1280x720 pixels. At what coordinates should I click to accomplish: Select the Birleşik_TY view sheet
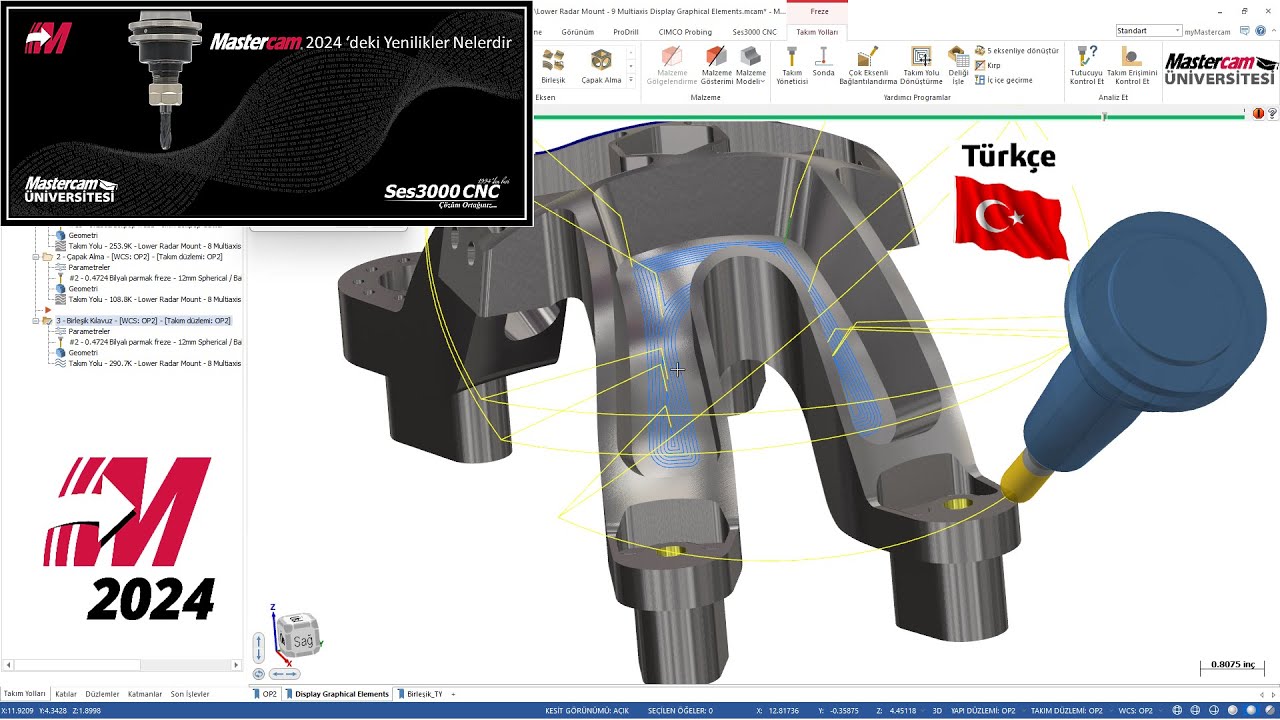click(421, 694)
